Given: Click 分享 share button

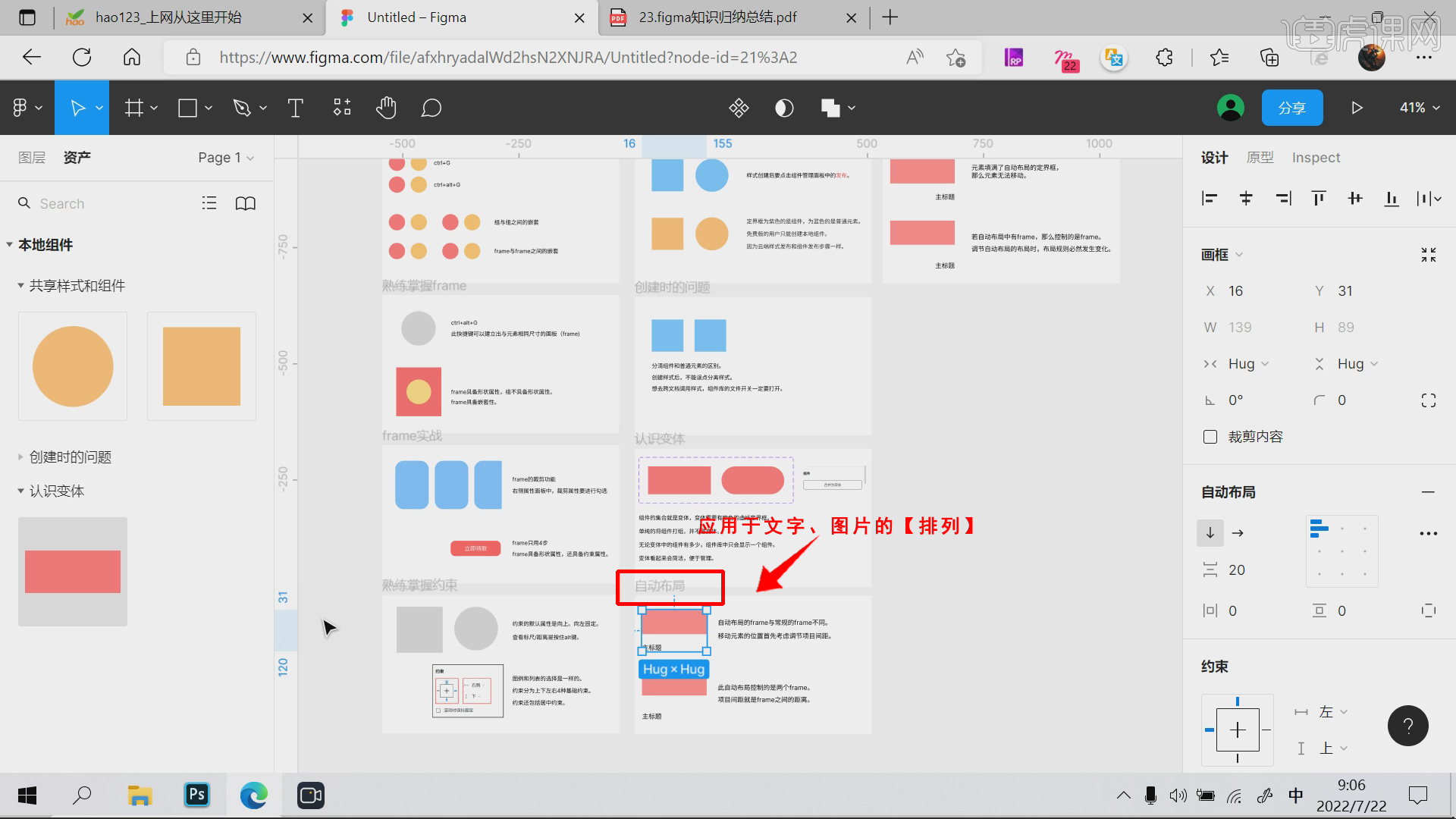Looking at the screenshot, I should tap(1291, 107).
